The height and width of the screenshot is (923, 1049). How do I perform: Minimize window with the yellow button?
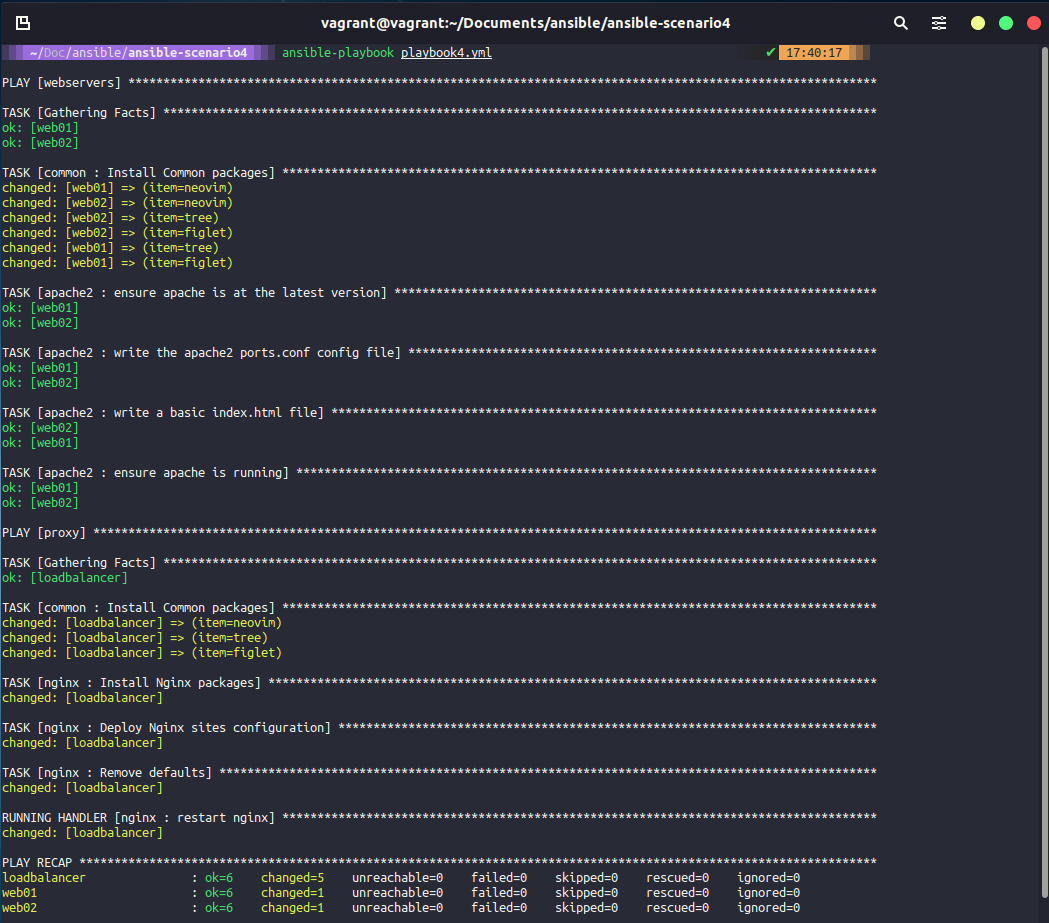pos(978,23)
